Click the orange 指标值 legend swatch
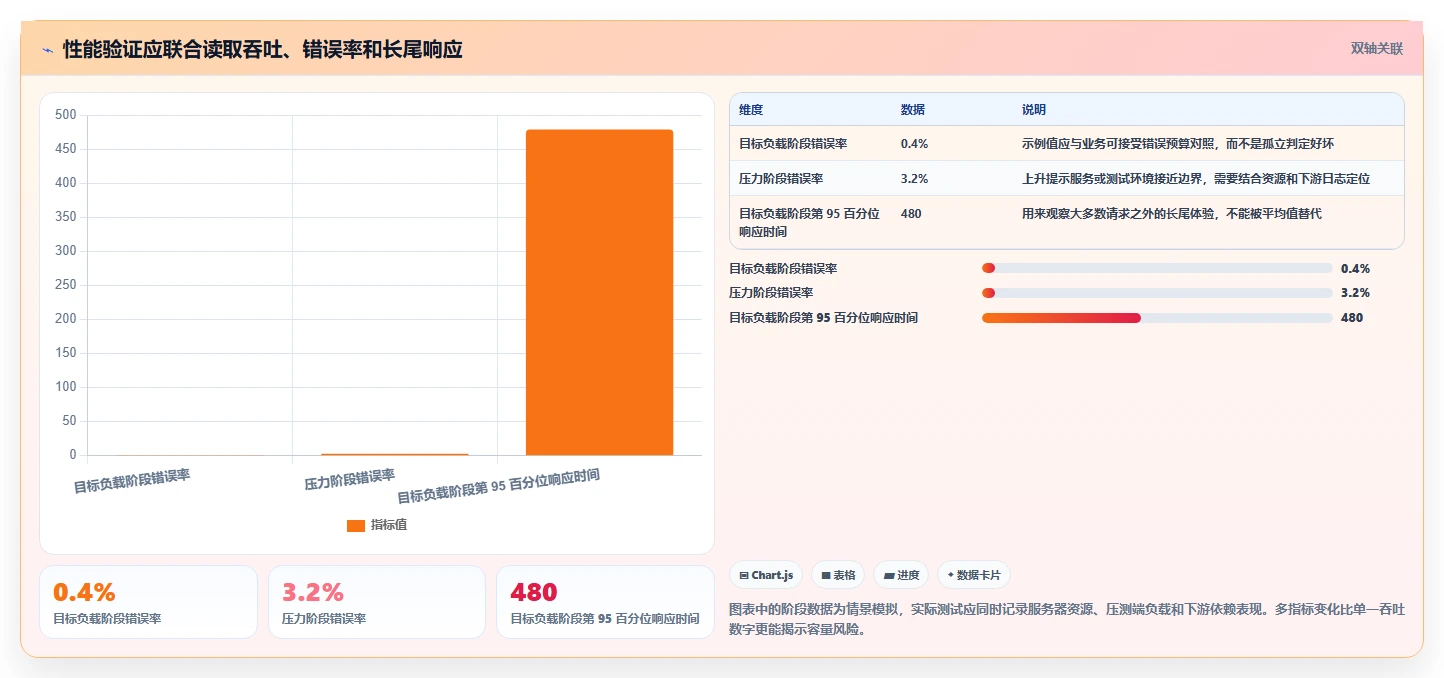The image size is (1444, 678). point(356,525)
